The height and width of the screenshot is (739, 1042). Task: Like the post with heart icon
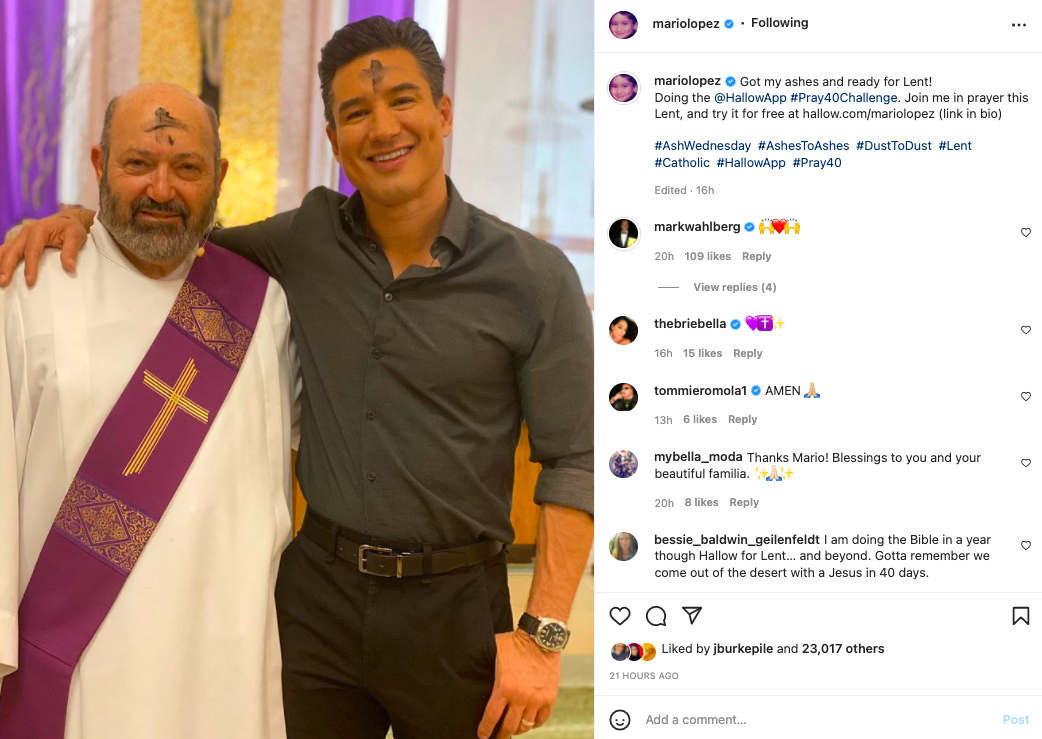[620, 616]
